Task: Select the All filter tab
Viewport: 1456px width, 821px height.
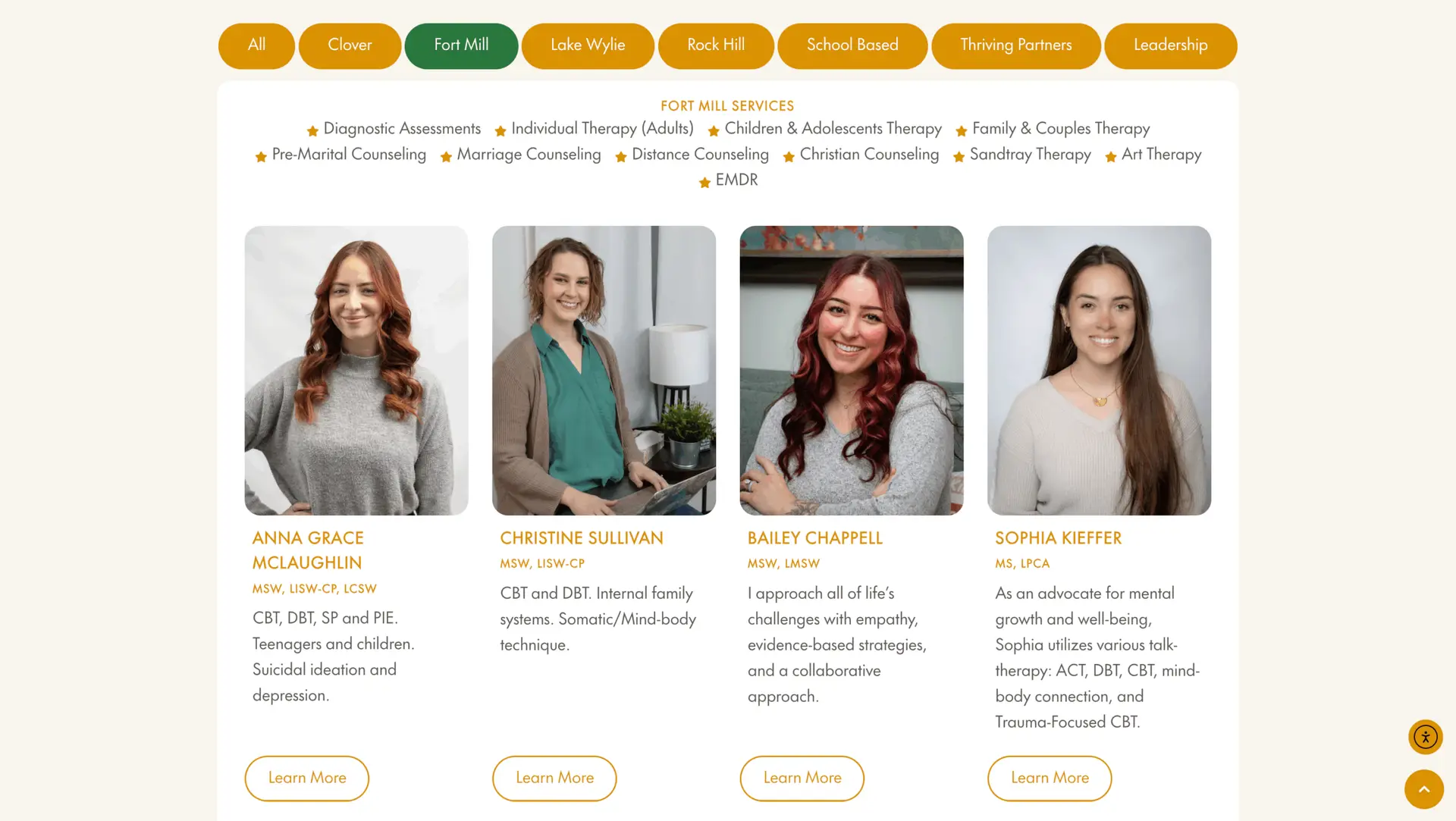Action: 256,45
